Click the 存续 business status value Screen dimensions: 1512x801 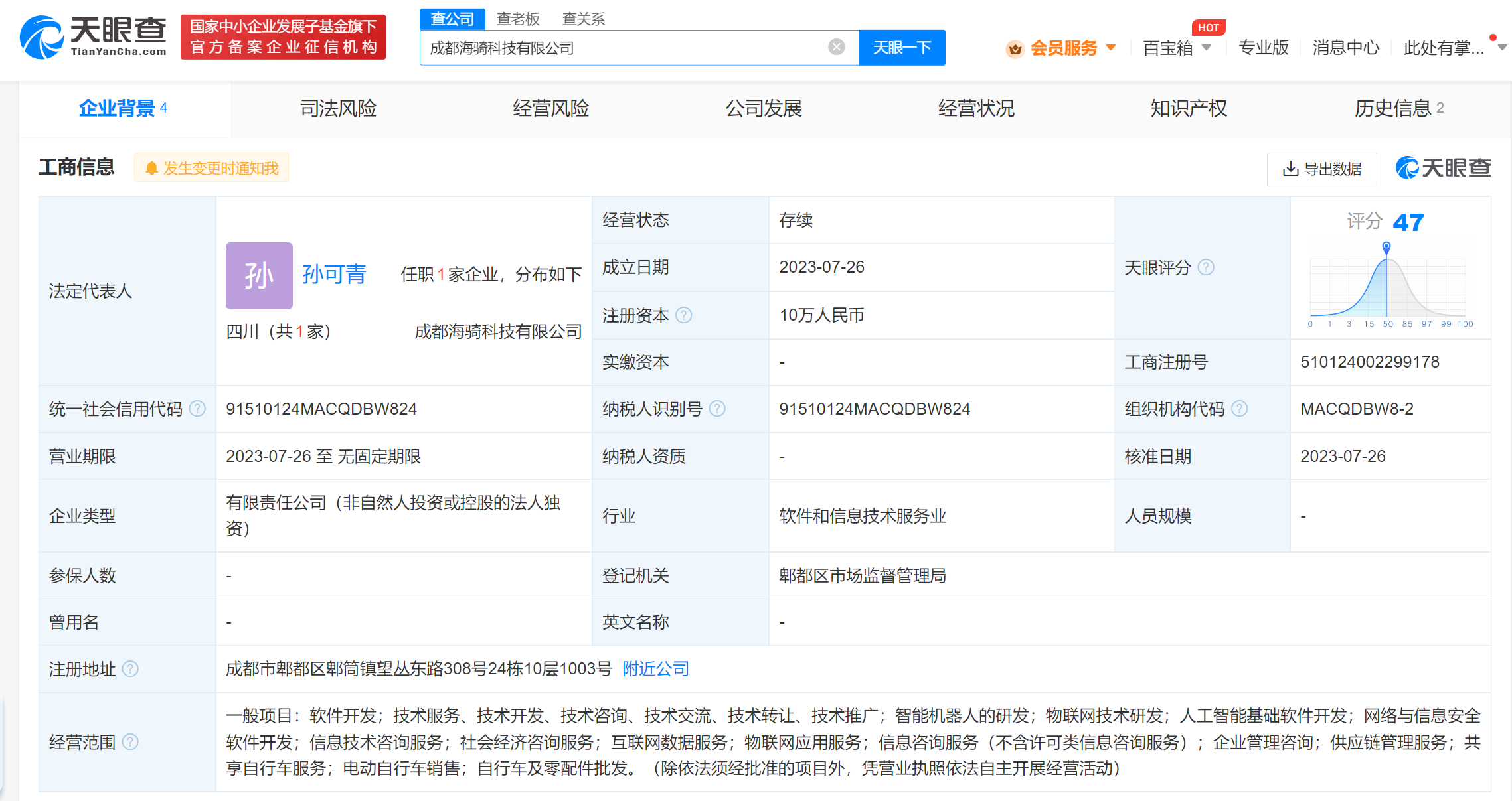pyautogui.click(x=796, y=220)
